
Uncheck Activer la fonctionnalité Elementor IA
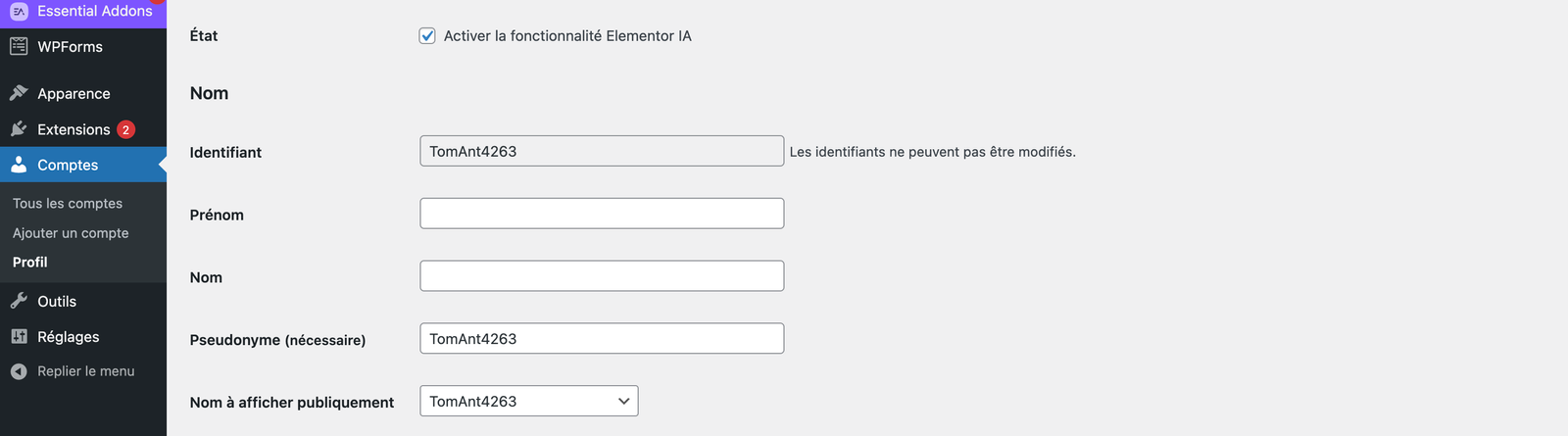[427, 36]
